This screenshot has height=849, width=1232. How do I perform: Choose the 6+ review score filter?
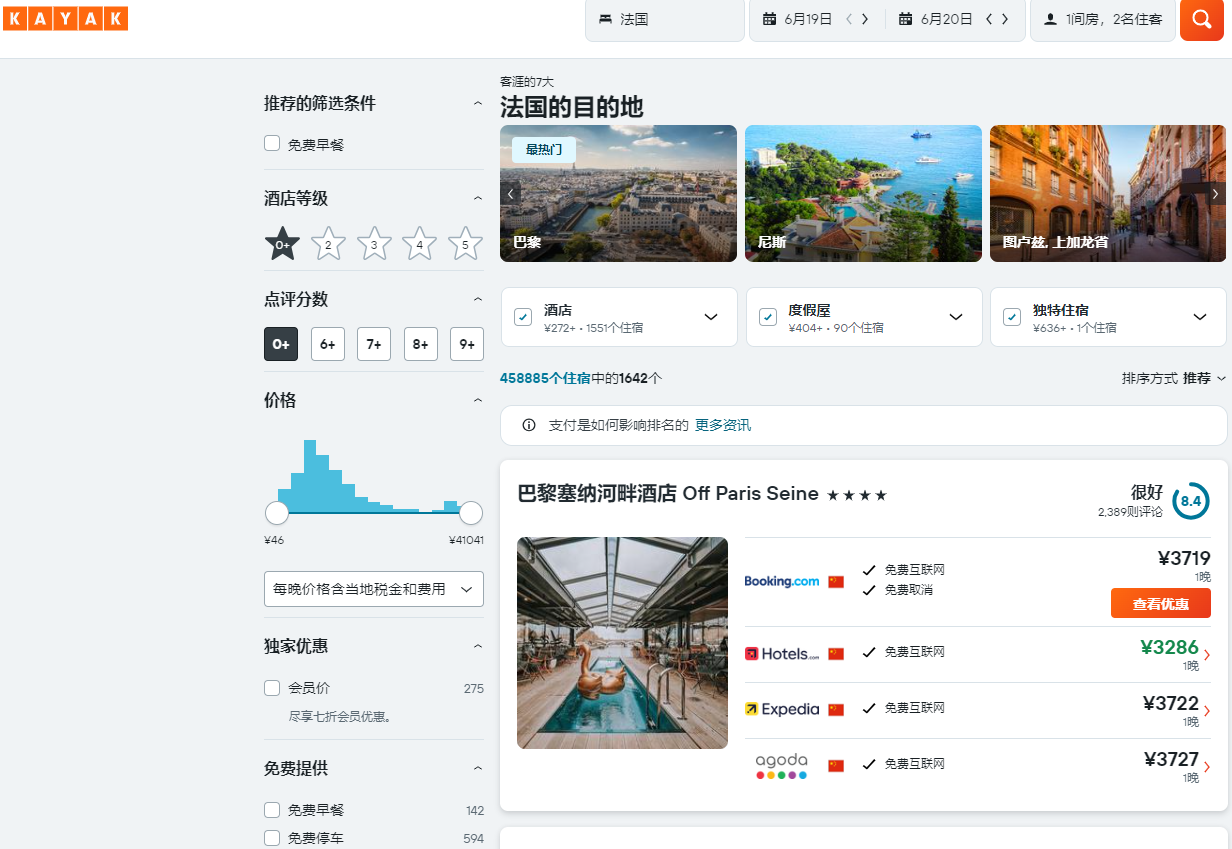pyautogui.click(x=327, y=344)
